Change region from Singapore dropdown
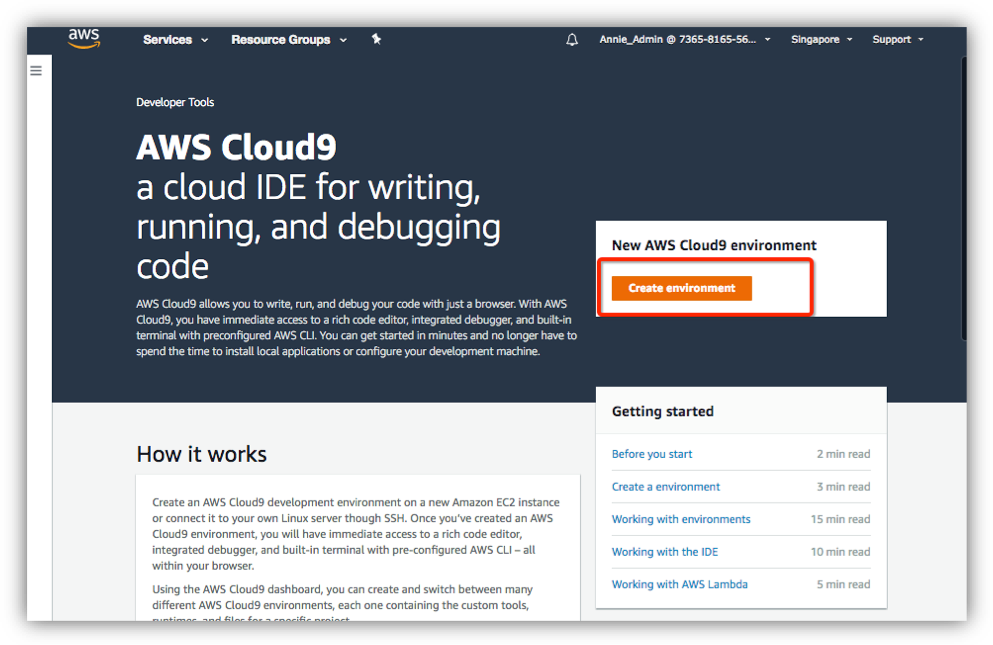993x645 pixels. click(x=821, y=39)
